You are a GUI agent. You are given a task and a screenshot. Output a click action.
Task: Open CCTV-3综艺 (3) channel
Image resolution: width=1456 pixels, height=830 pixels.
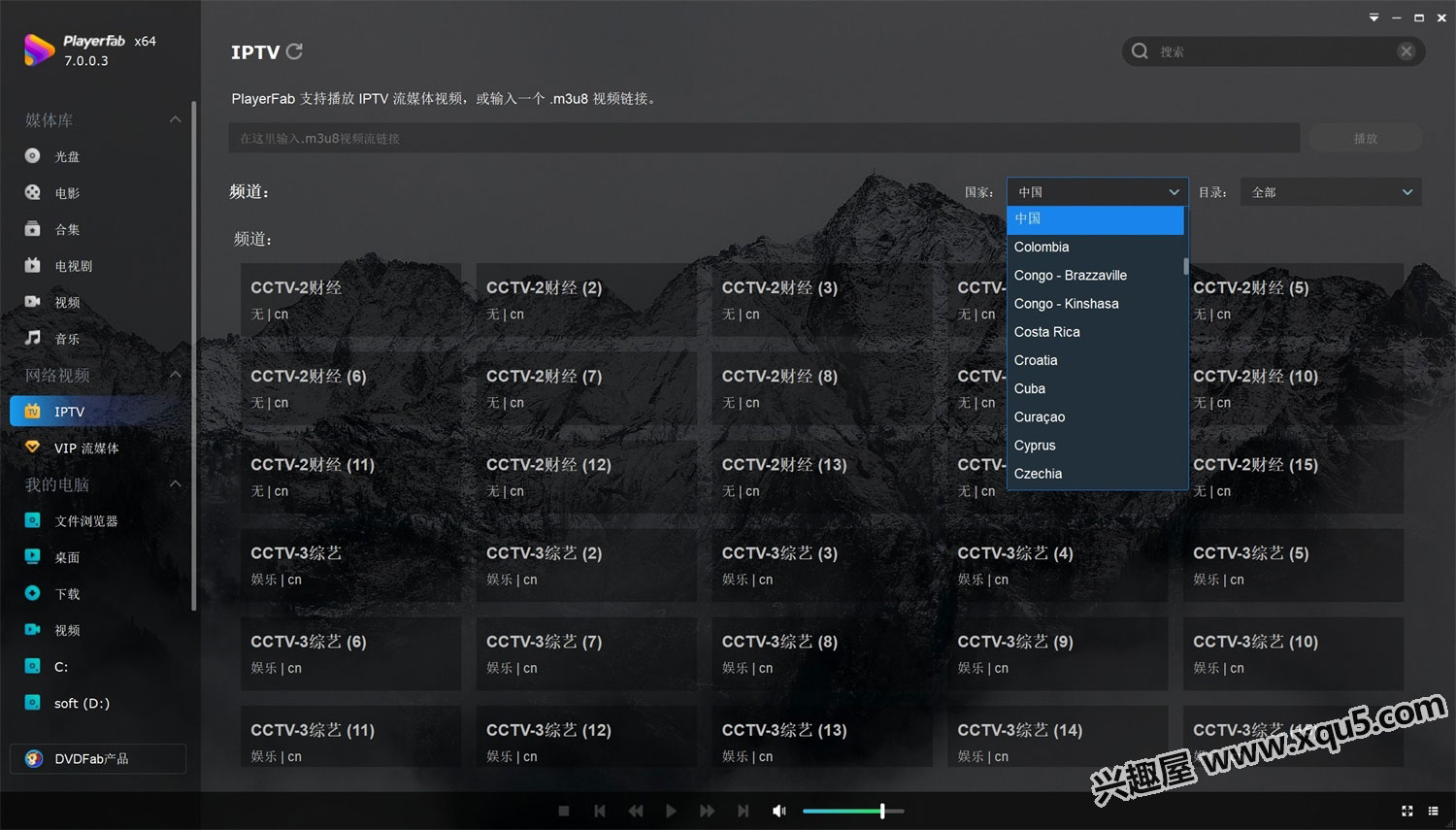click(x=822, y=565)
